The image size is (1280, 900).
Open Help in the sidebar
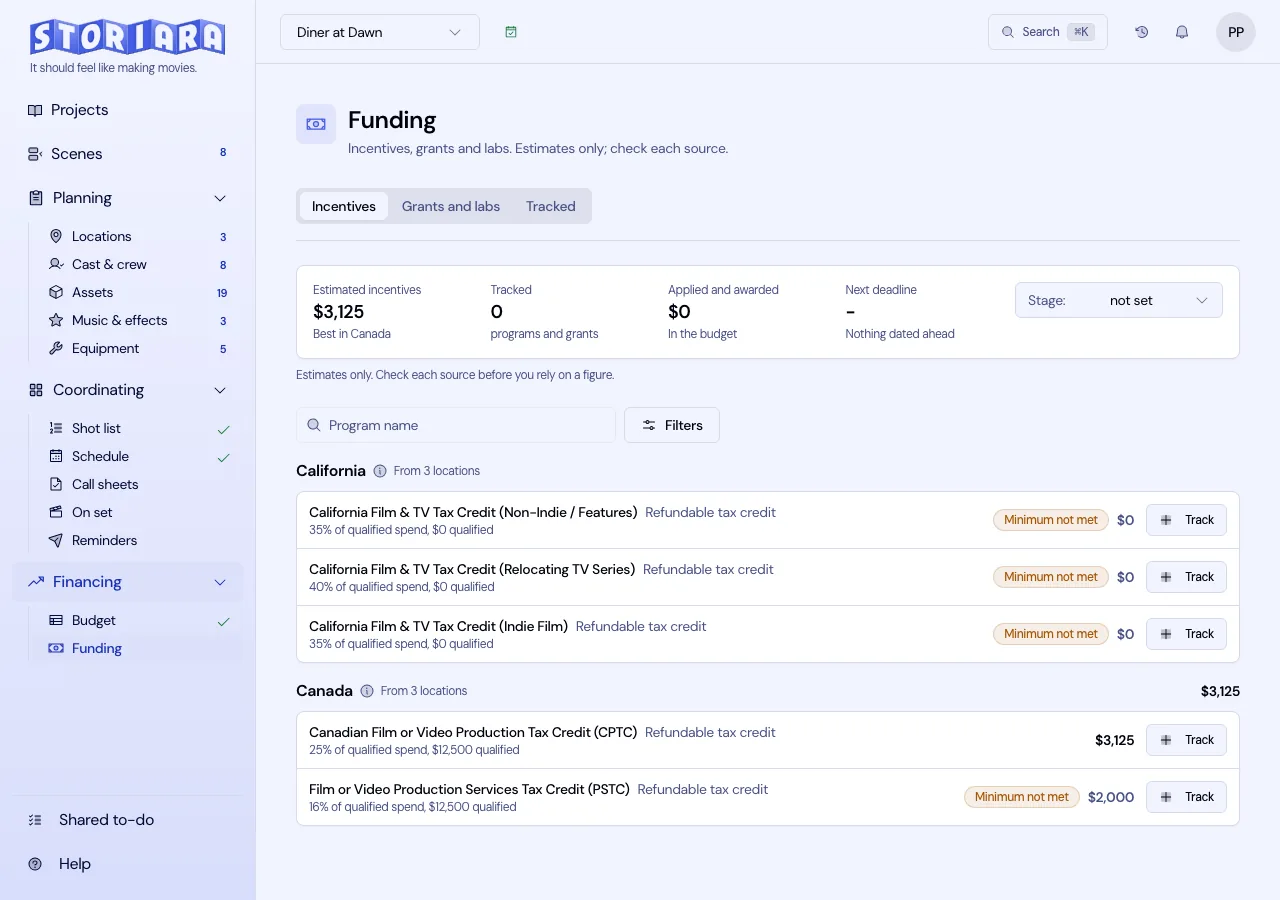coord(128,864)
